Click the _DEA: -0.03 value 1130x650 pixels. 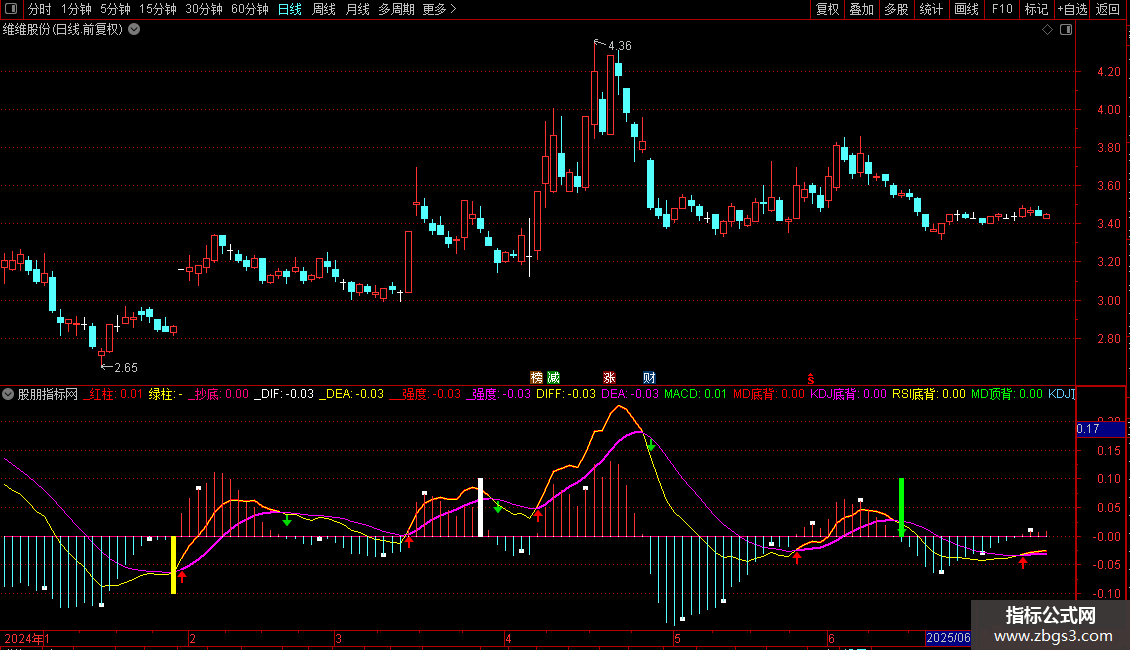coord(352,394)
